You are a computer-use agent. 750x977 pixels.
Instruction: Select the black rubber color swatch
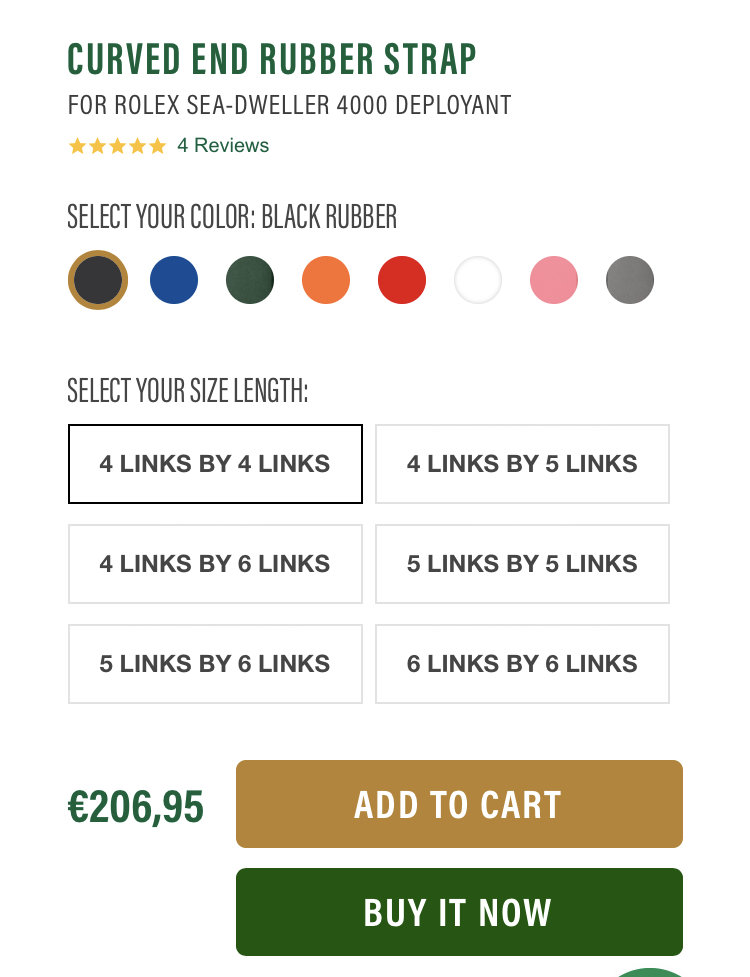click(98, 280)
